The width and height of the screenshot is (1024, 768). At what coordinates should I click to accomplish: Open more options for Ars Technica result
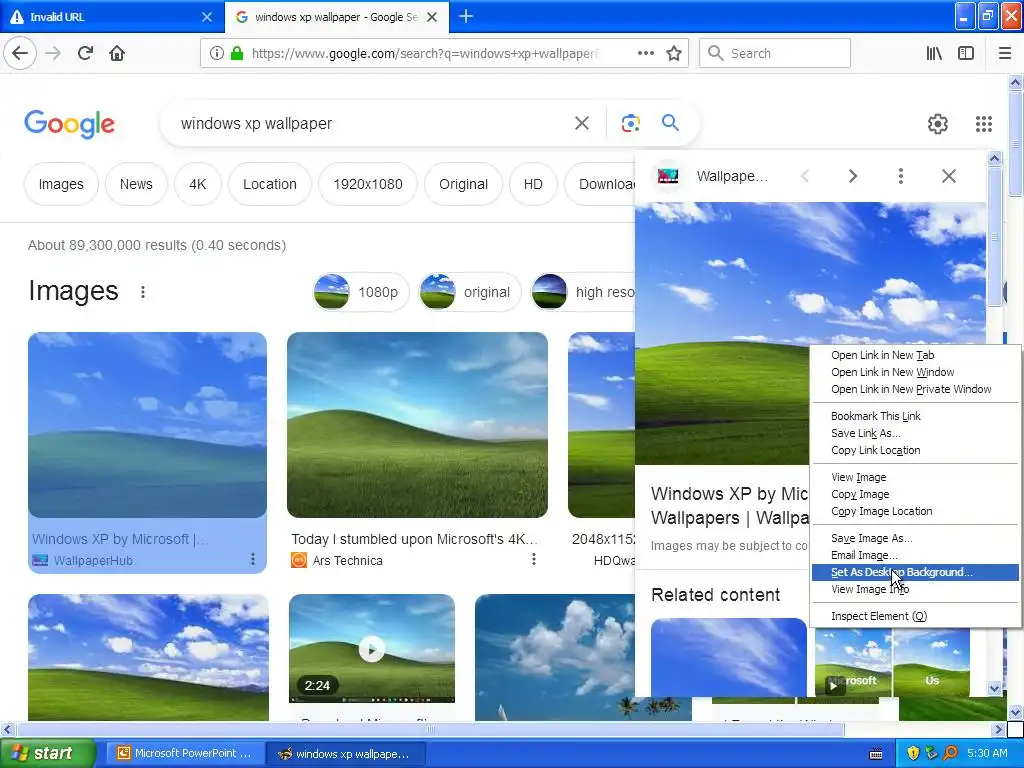[534, 559]
